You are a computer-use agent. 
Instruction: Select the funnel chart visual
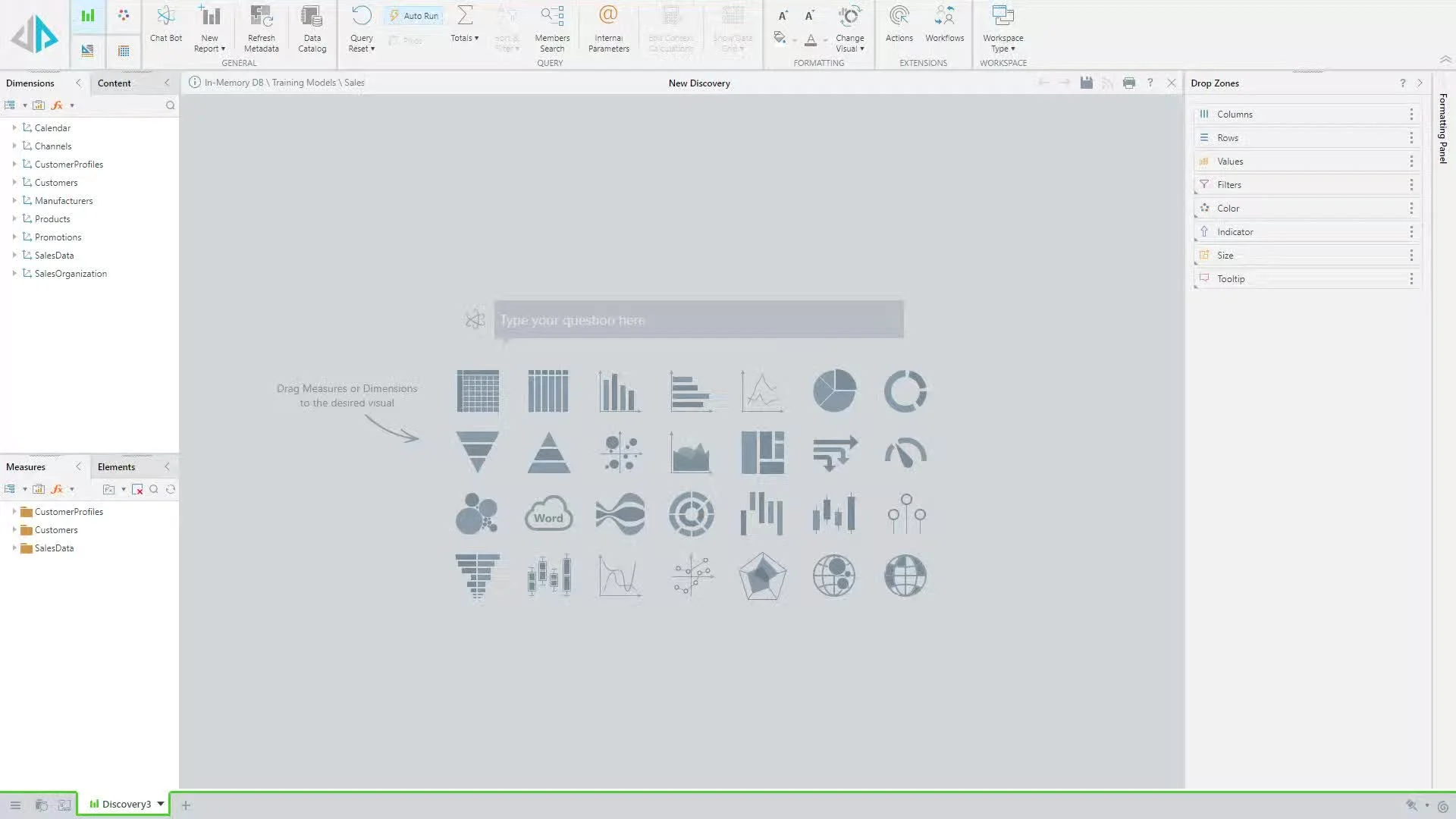point(478,452)
